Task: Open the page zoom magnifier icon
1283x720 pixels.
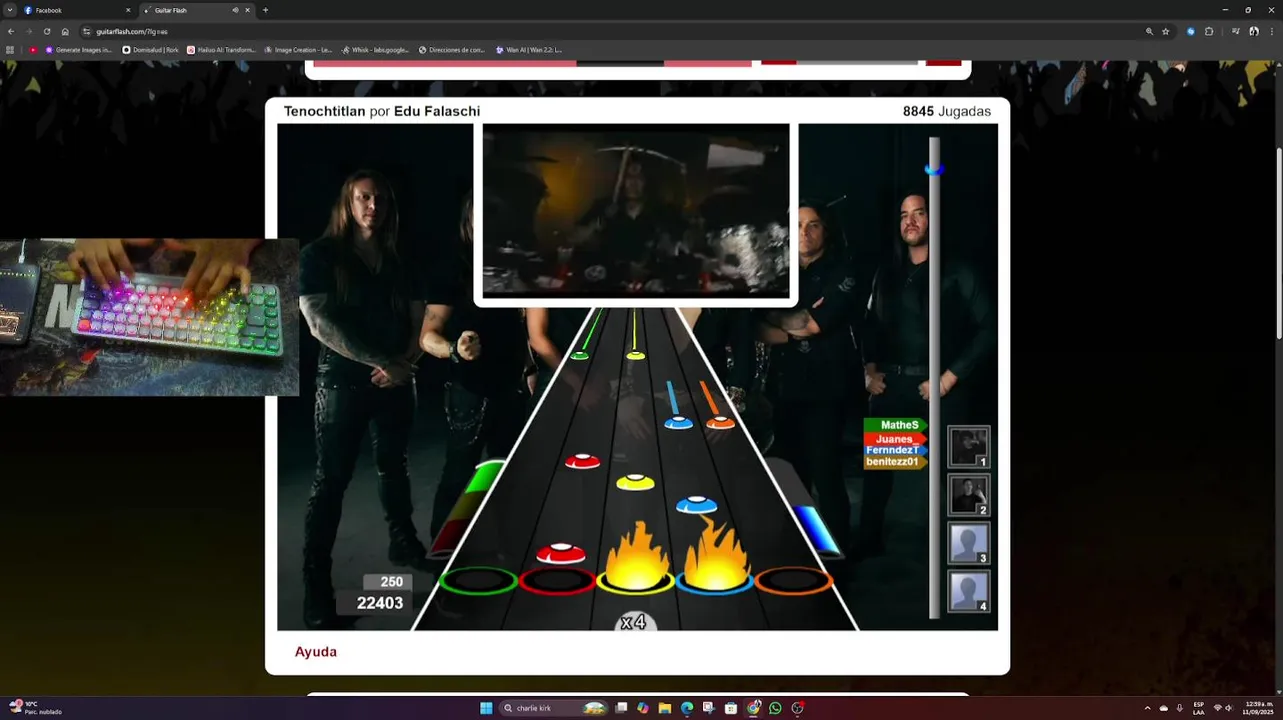Action: [x=1149, y=31]
